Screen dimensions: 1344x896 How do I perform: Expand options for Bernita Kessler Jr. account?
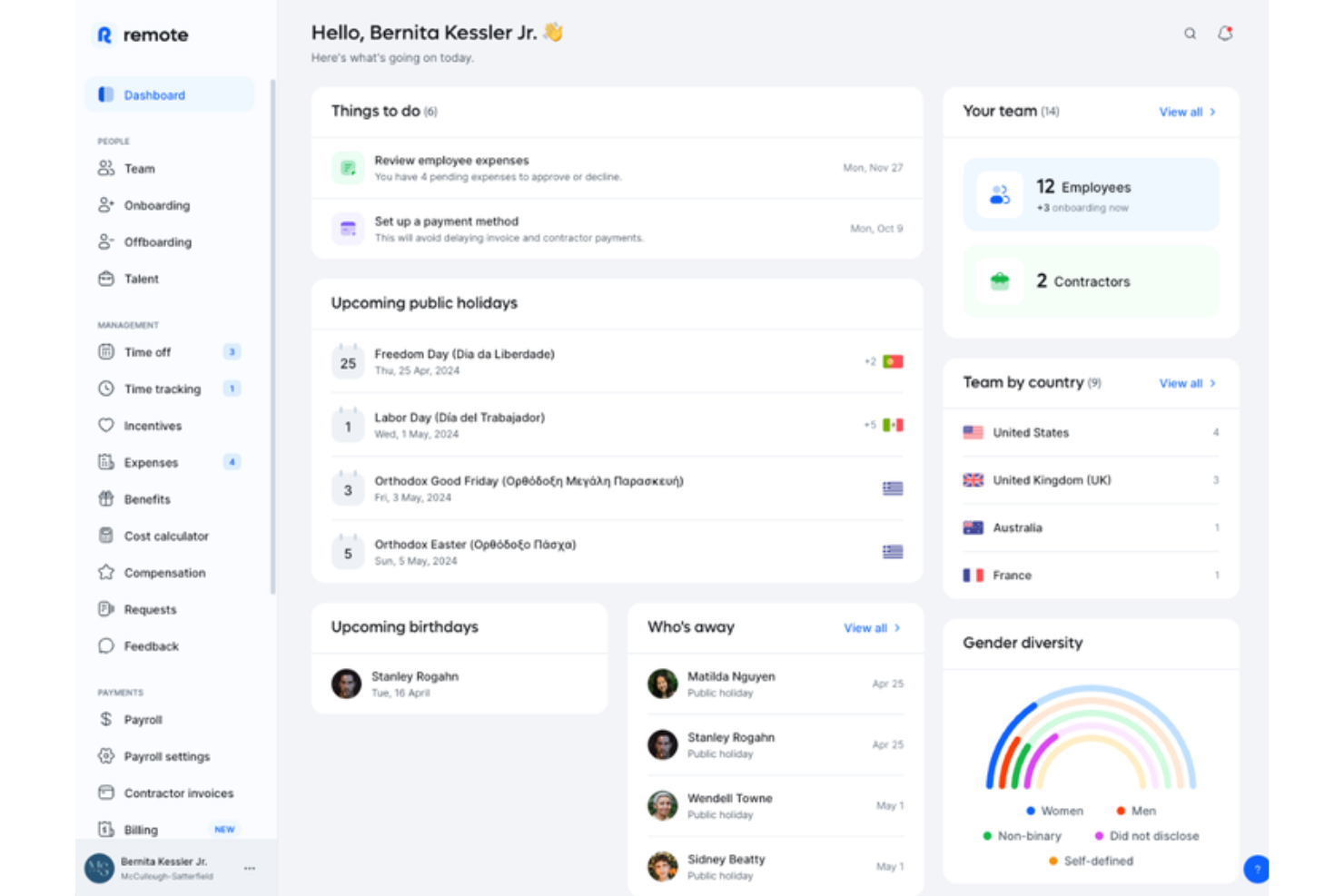click(250, 868)
